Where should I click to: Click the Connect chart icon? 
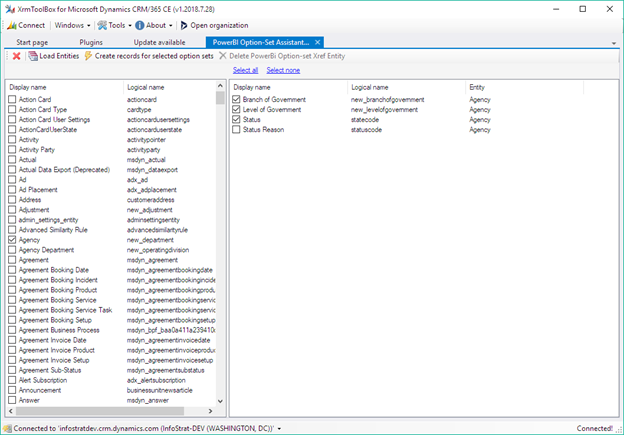pyautogui.click(x=12, y=25)
